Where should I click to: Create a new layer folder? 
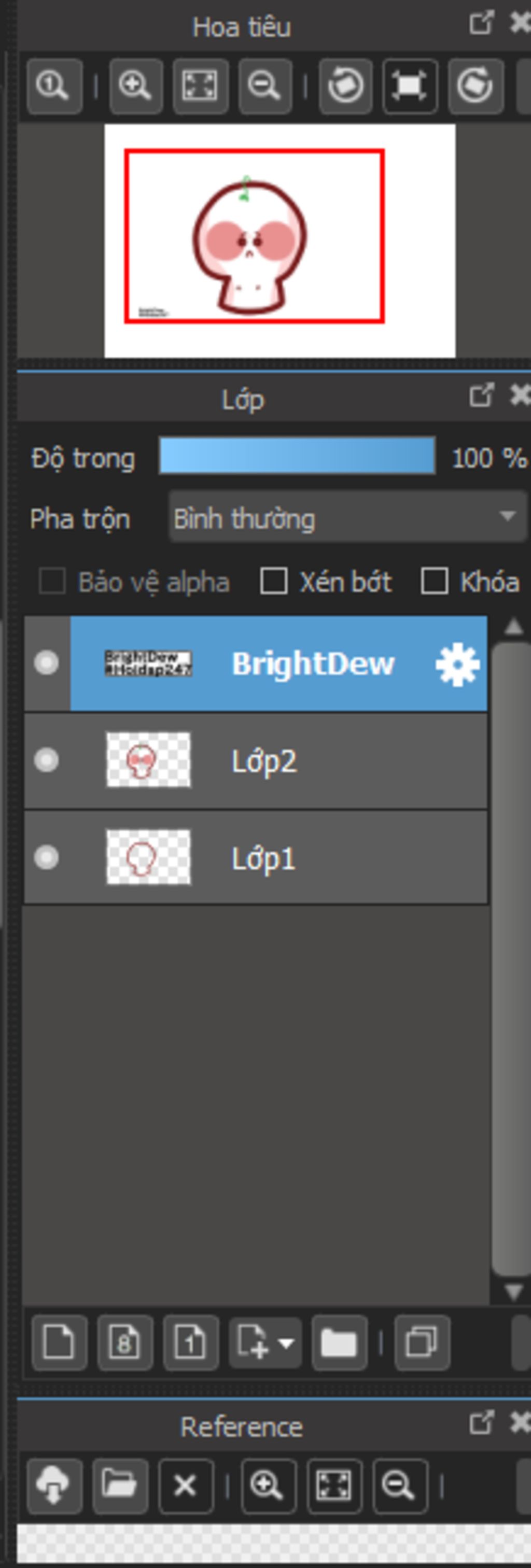(x=339, y=1341)
